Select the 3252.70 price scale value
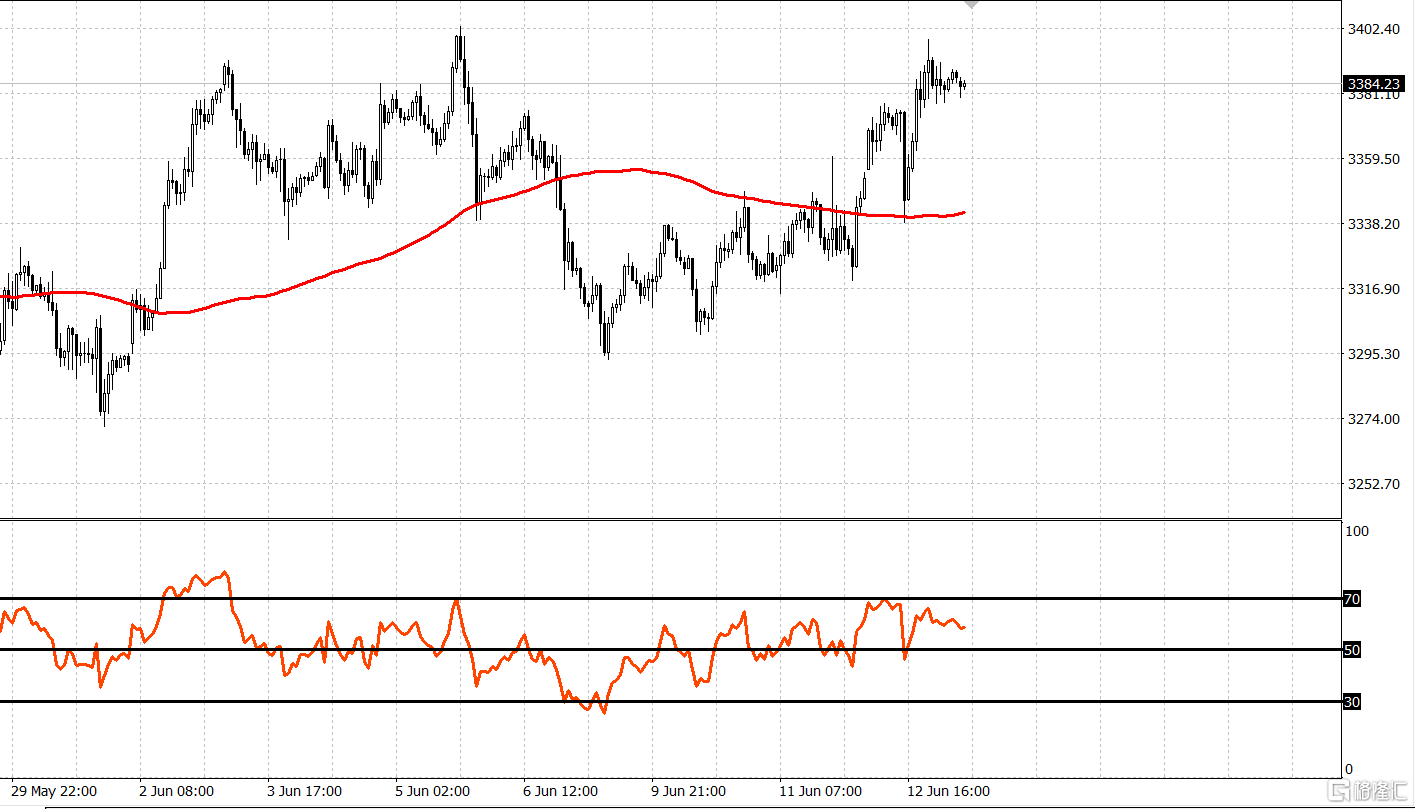 pos(1373,484)
